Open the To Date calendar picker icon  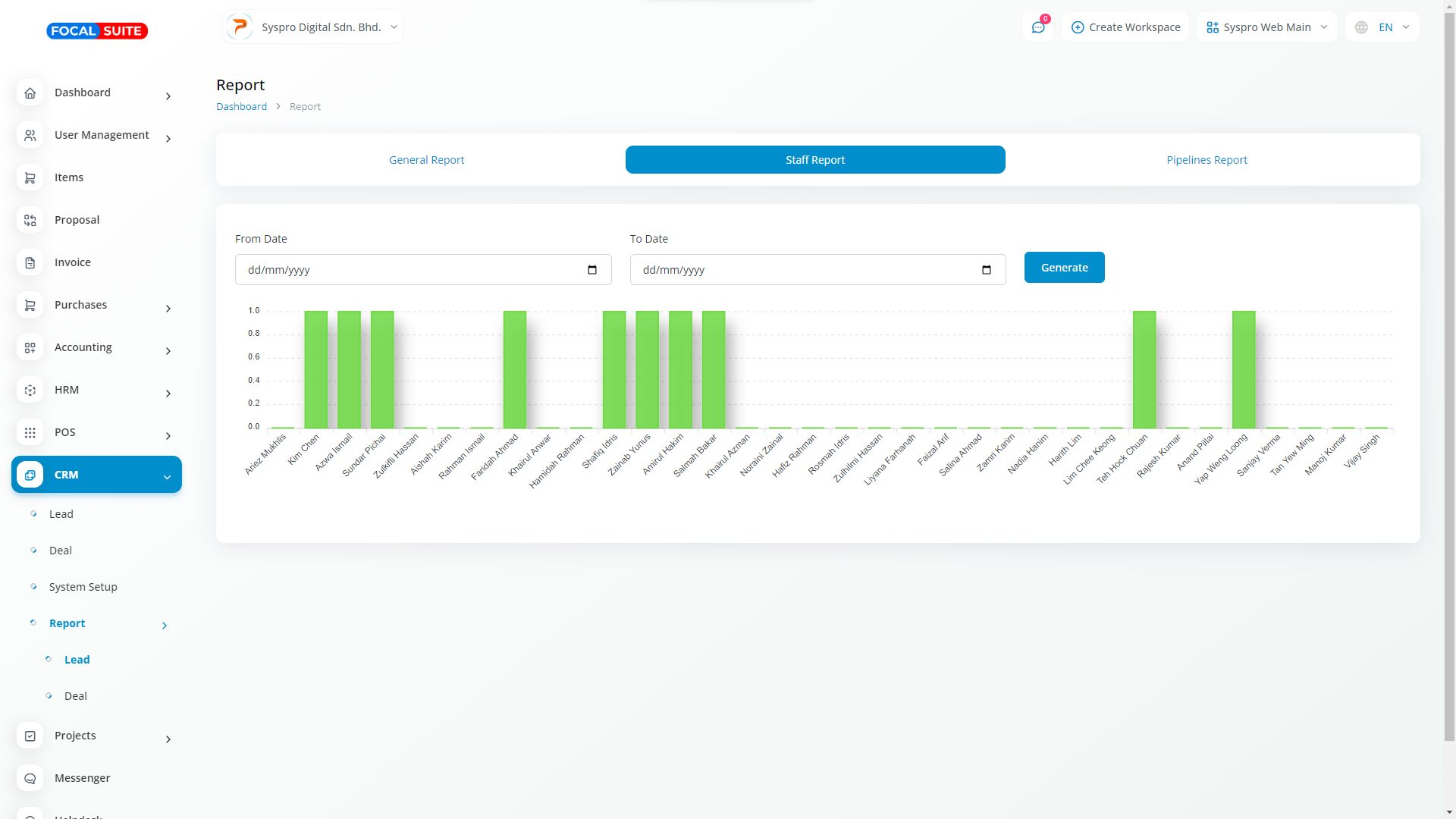tap(987, 270)
